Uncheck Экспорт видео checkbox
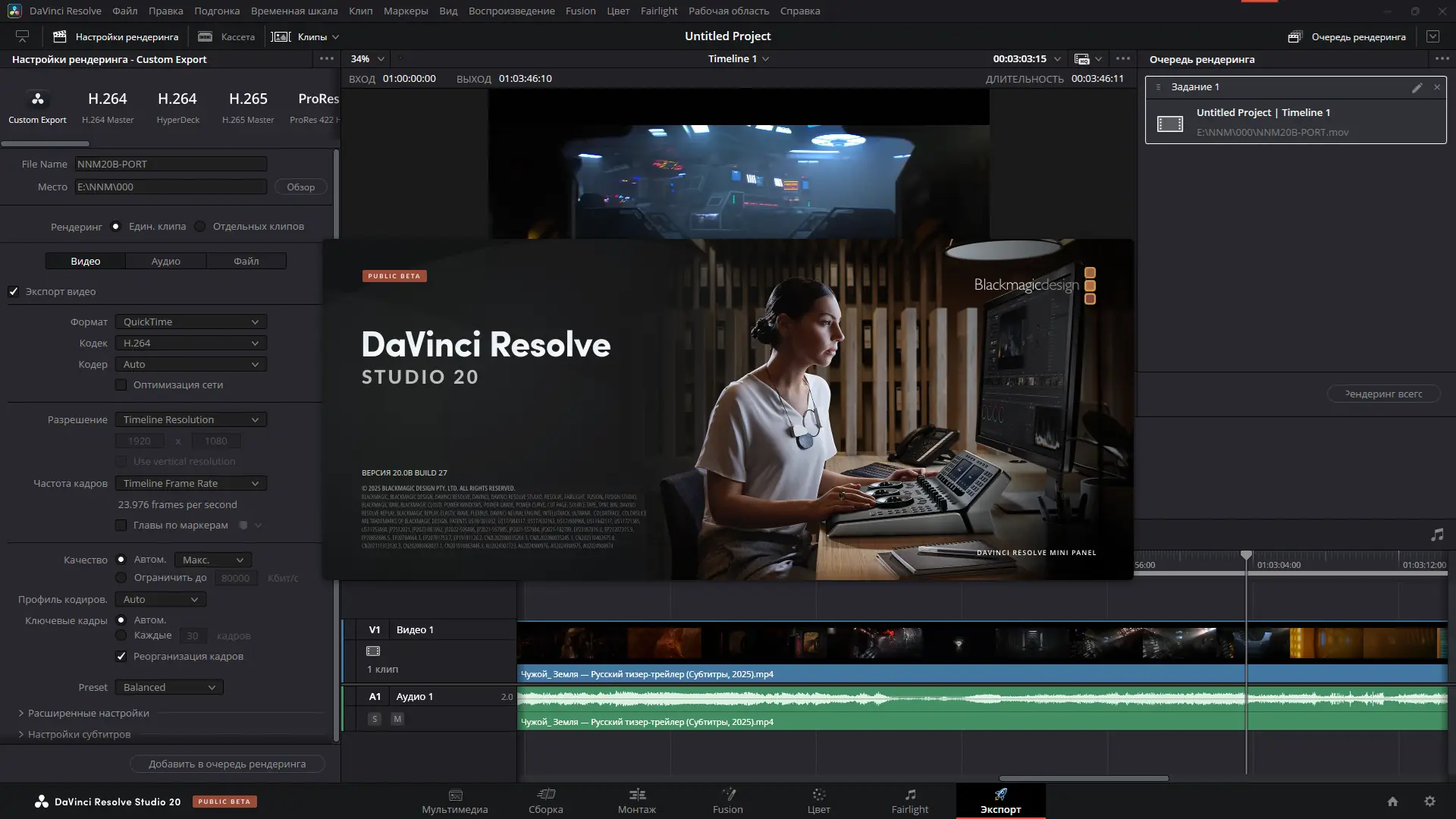1456x819 pixels. pyautogui.click(x=14, y=292)
